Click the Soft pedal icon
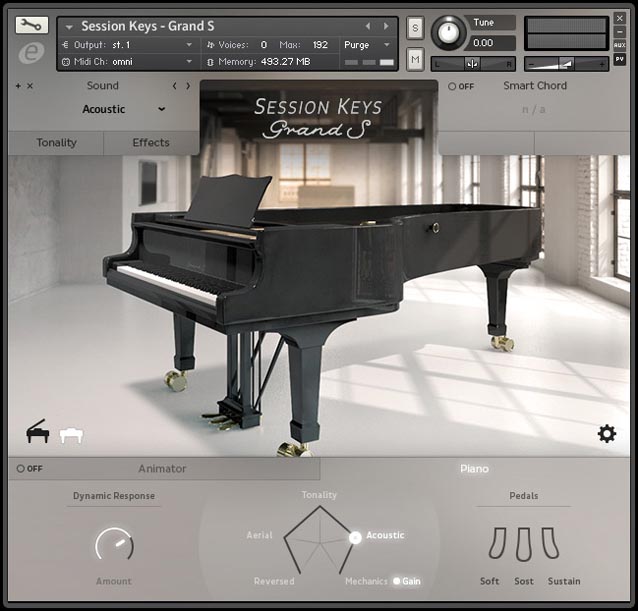 [x=497, y=543]
